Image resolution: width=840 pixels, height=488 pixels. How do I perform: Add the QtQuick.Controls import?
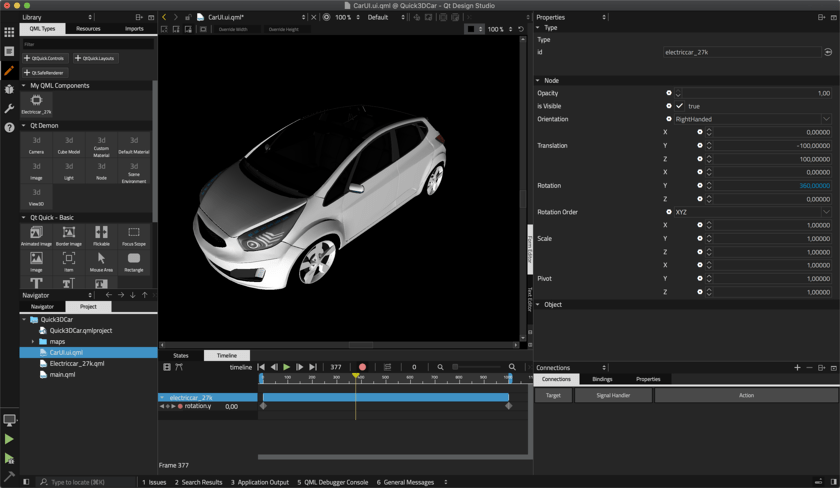[x=45, y=58]
